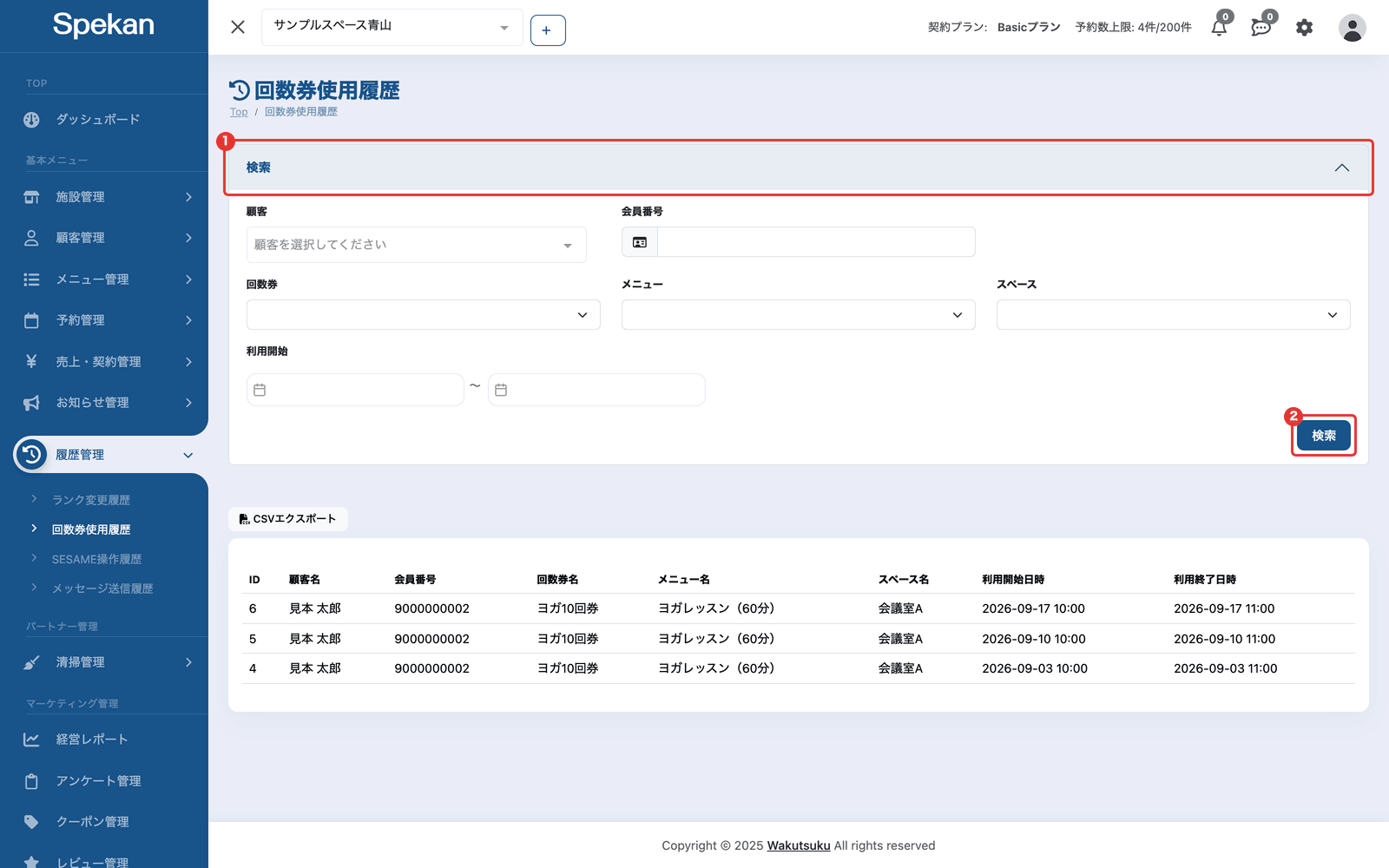Click the 利用開始 end date field

[x=596, y=390]
